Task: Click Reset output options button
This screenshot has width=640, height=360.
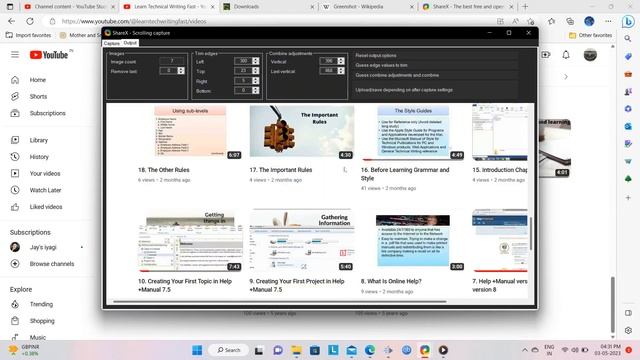Action: [x=436, y=56]
